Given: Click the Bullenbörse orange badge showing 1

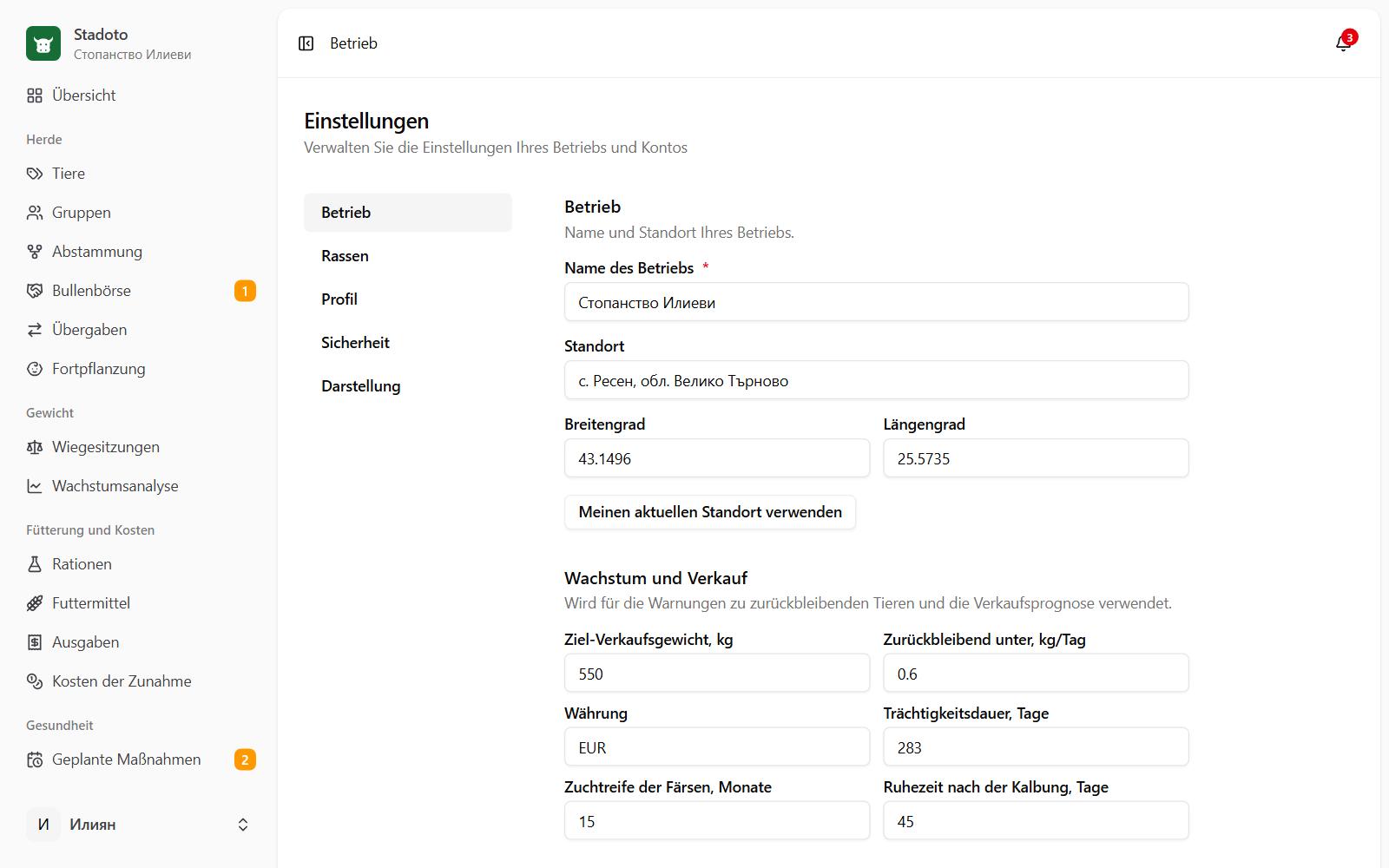Looking at the screenshot, I should [245, 291].
